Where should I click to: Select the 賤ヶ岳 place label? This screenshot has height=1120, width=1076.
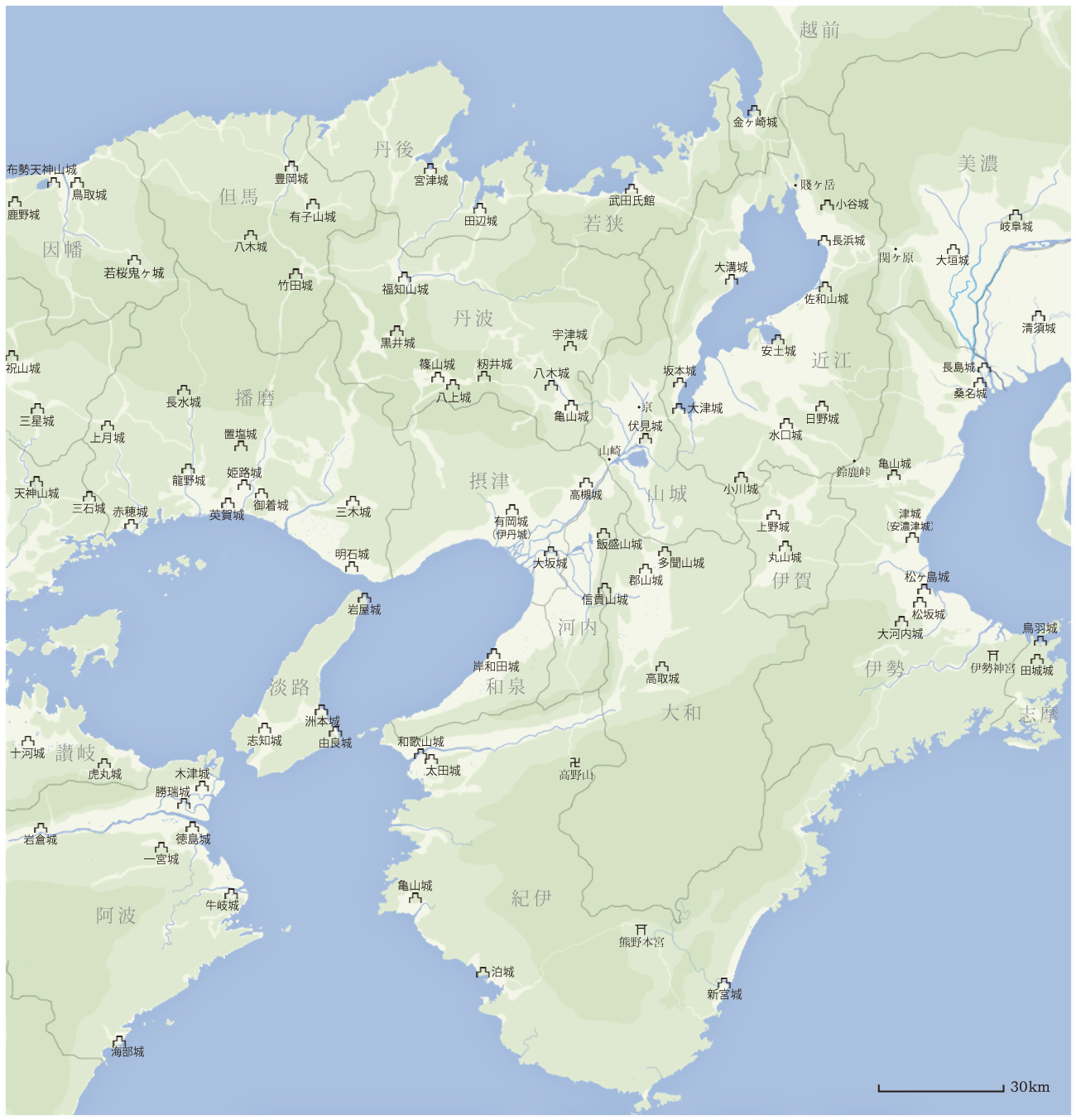(x=819, y=185)
